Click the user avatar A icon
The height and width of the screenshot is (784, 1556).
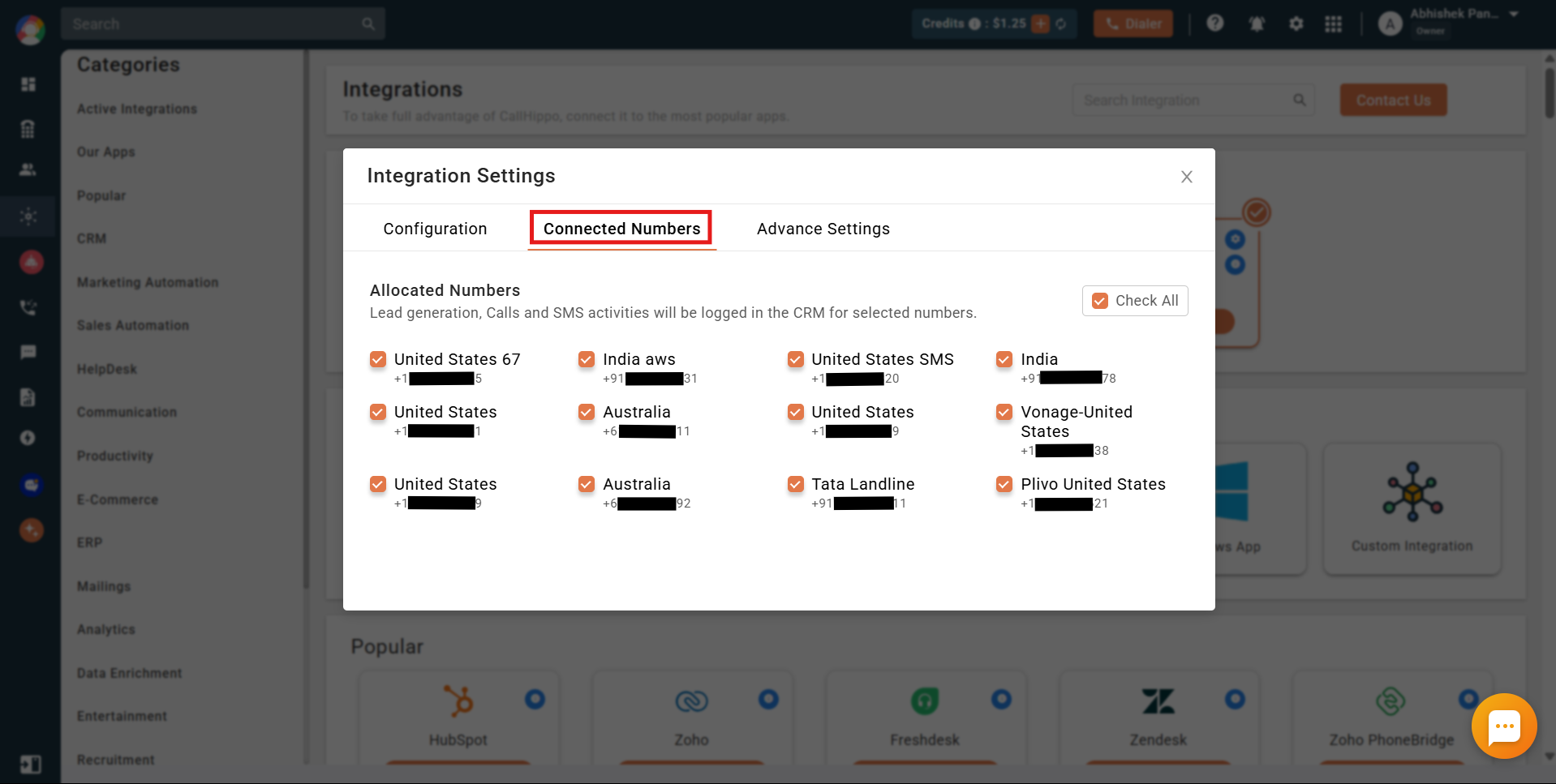1391,24
